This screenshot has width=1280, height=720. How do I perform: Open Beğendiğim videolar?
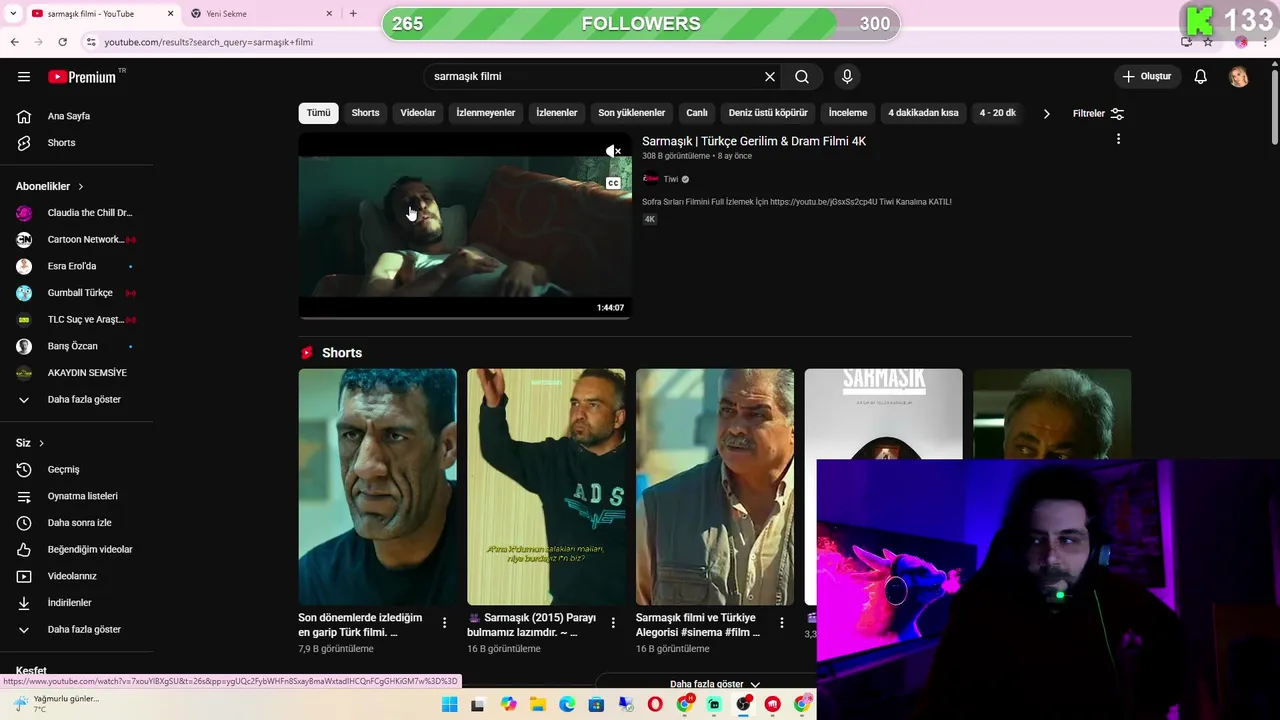click(77, 550)
